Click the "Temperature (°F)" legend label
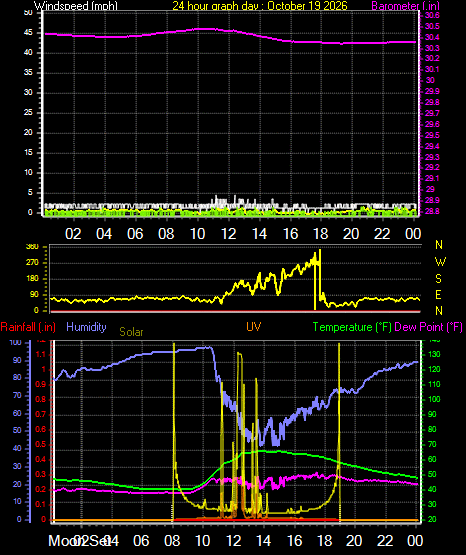 (x=352, y=327)
